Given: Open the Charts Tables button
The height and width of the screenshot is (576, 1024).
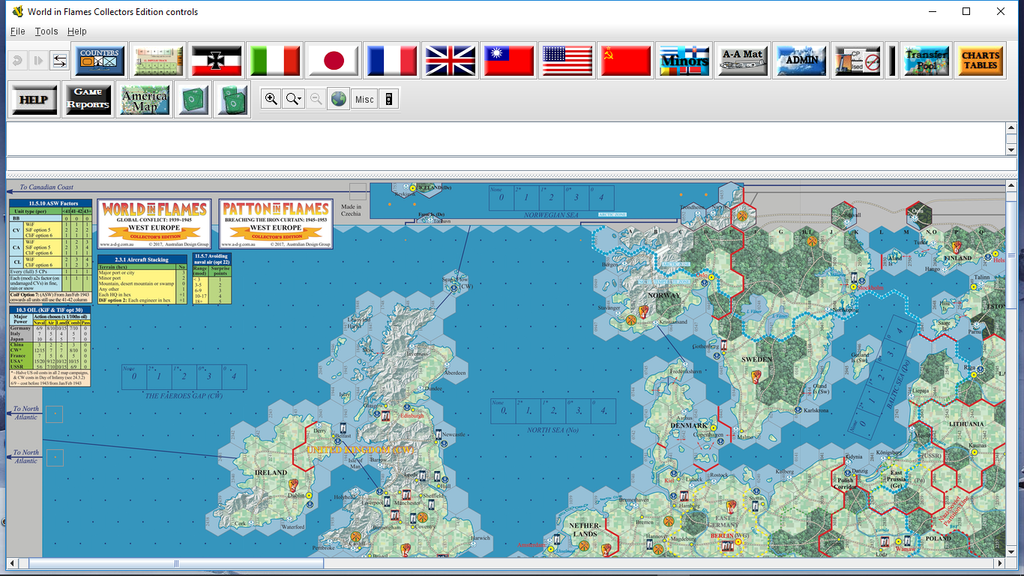Looking at the screenshot, I should point(980,61).
